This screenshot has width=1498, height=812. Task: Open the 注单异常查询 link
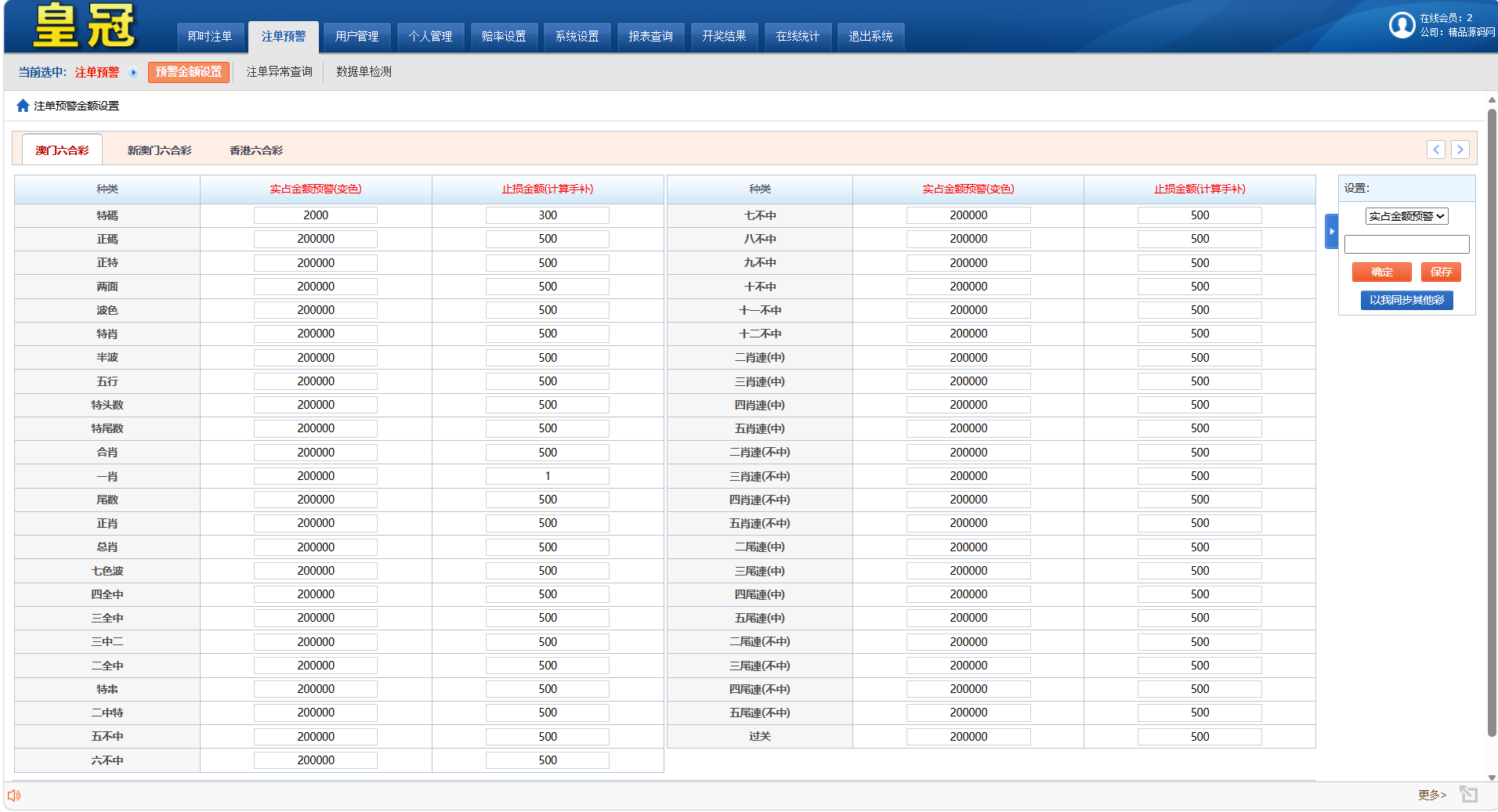click(x=279, y=72)
